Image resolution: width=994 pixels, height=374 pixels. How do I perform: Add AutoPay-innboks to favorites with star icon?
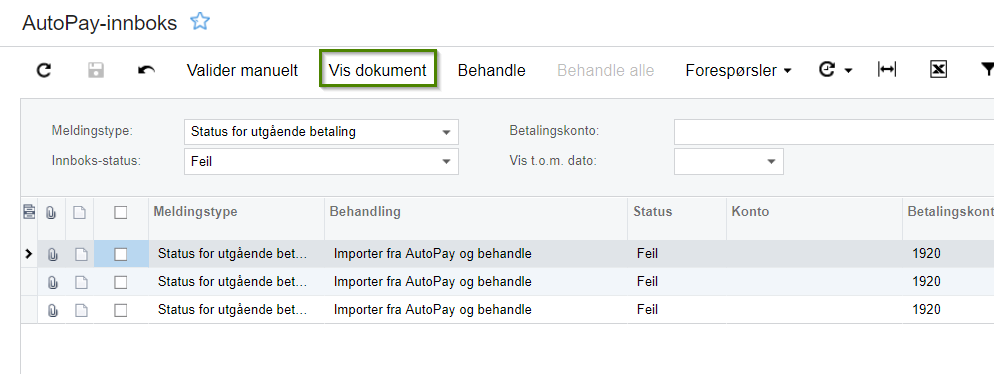point(200,22)
